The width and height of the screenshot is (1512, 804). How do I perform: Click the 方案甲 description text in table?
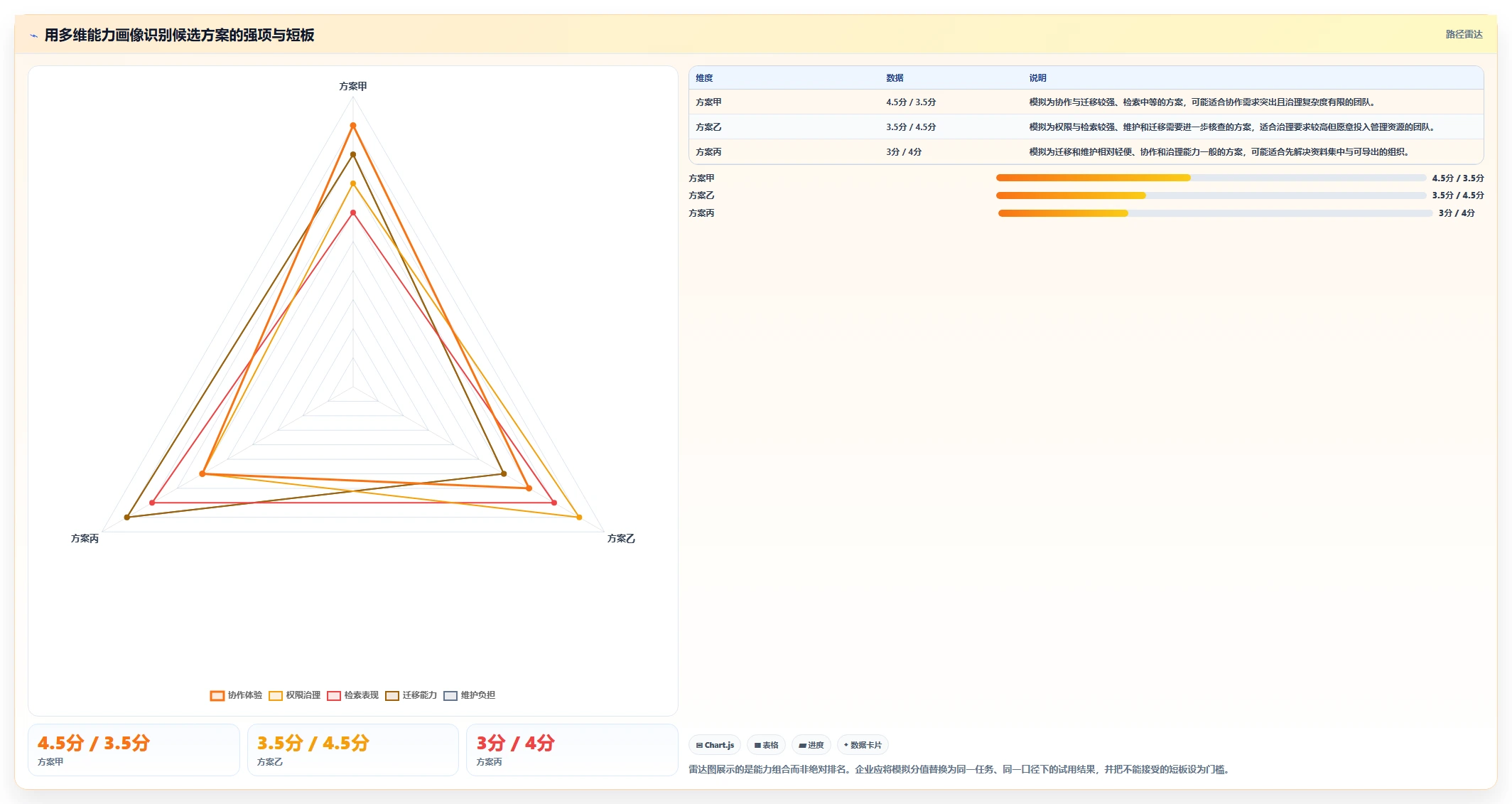tap(1204, 102)
